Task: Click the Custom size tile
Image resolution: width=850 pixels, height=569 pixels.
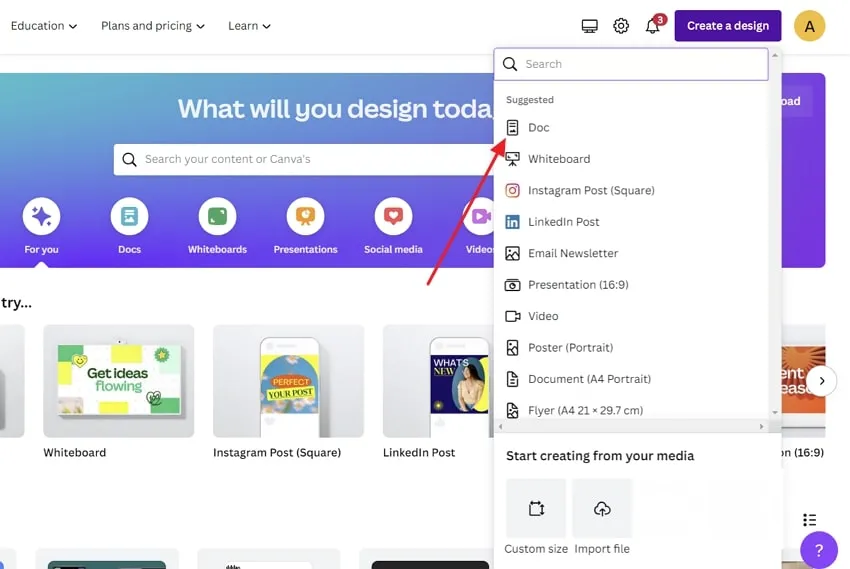Action: click(536, 508)
